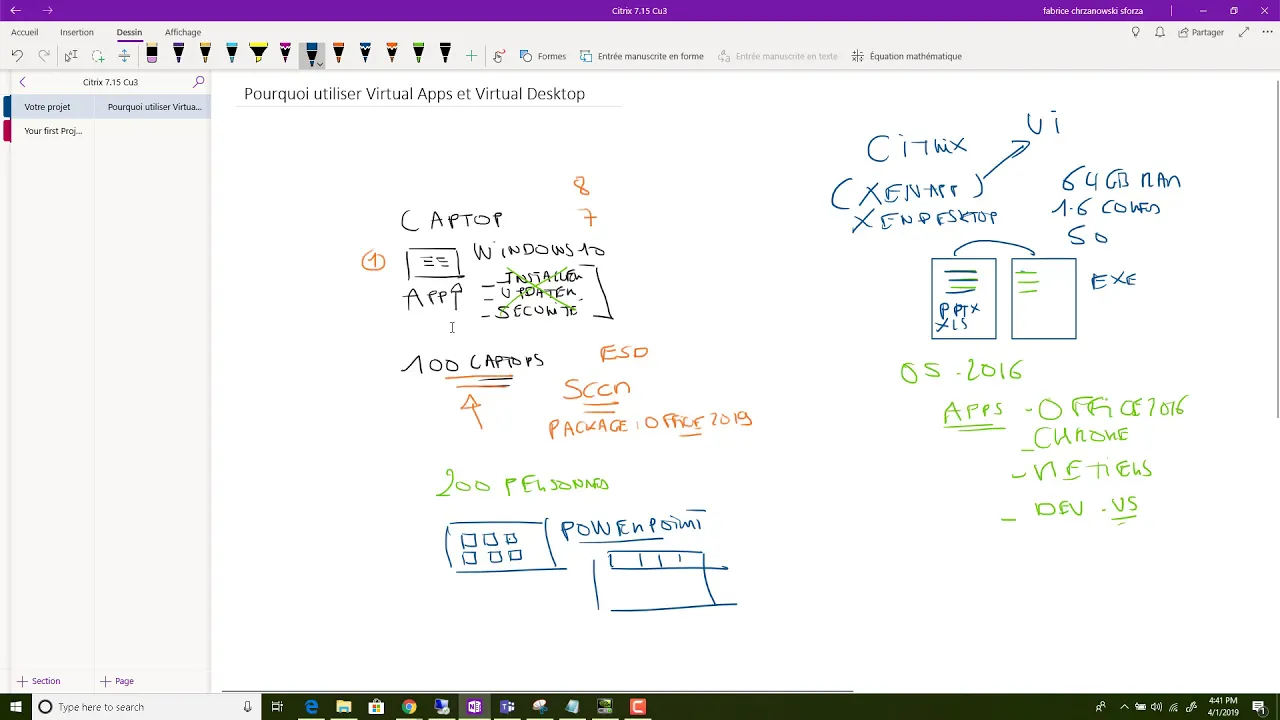Add a new Section
The width and height of the screenshot is (1280, 720).
coord(38,681)
